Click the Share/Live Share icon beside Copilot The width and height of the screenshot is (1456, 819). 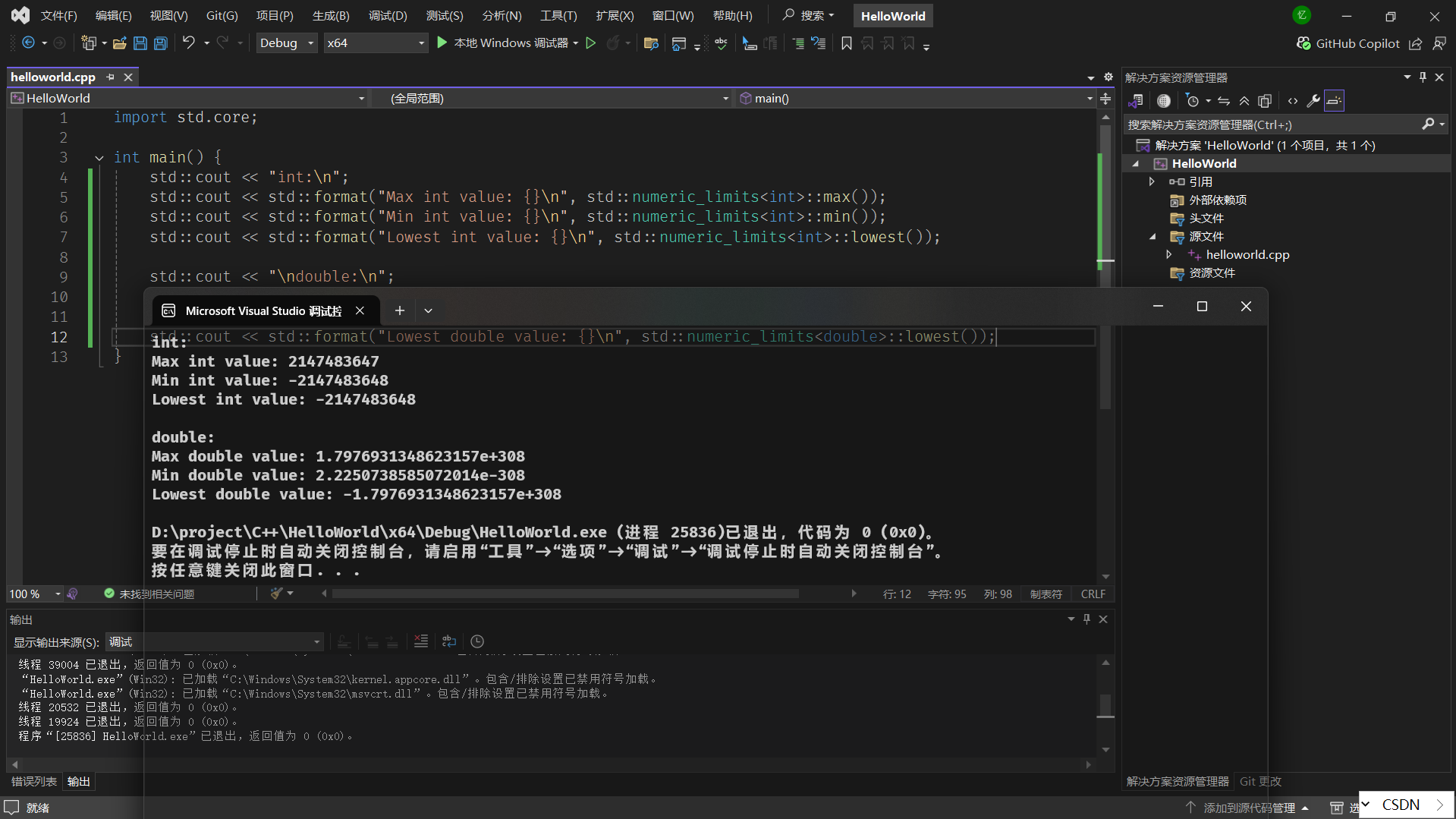[1416, 43]
